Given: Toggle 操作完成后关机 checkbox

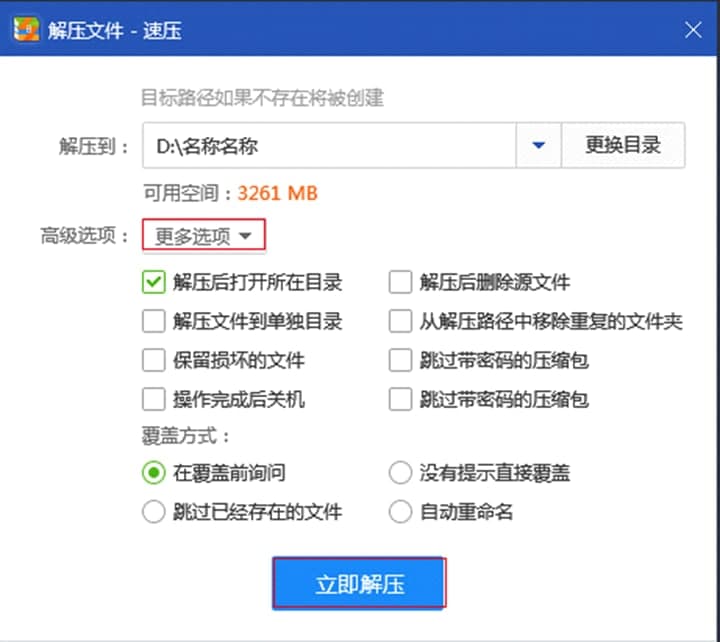Looking at the screenshot, I should tap(153, 400).
